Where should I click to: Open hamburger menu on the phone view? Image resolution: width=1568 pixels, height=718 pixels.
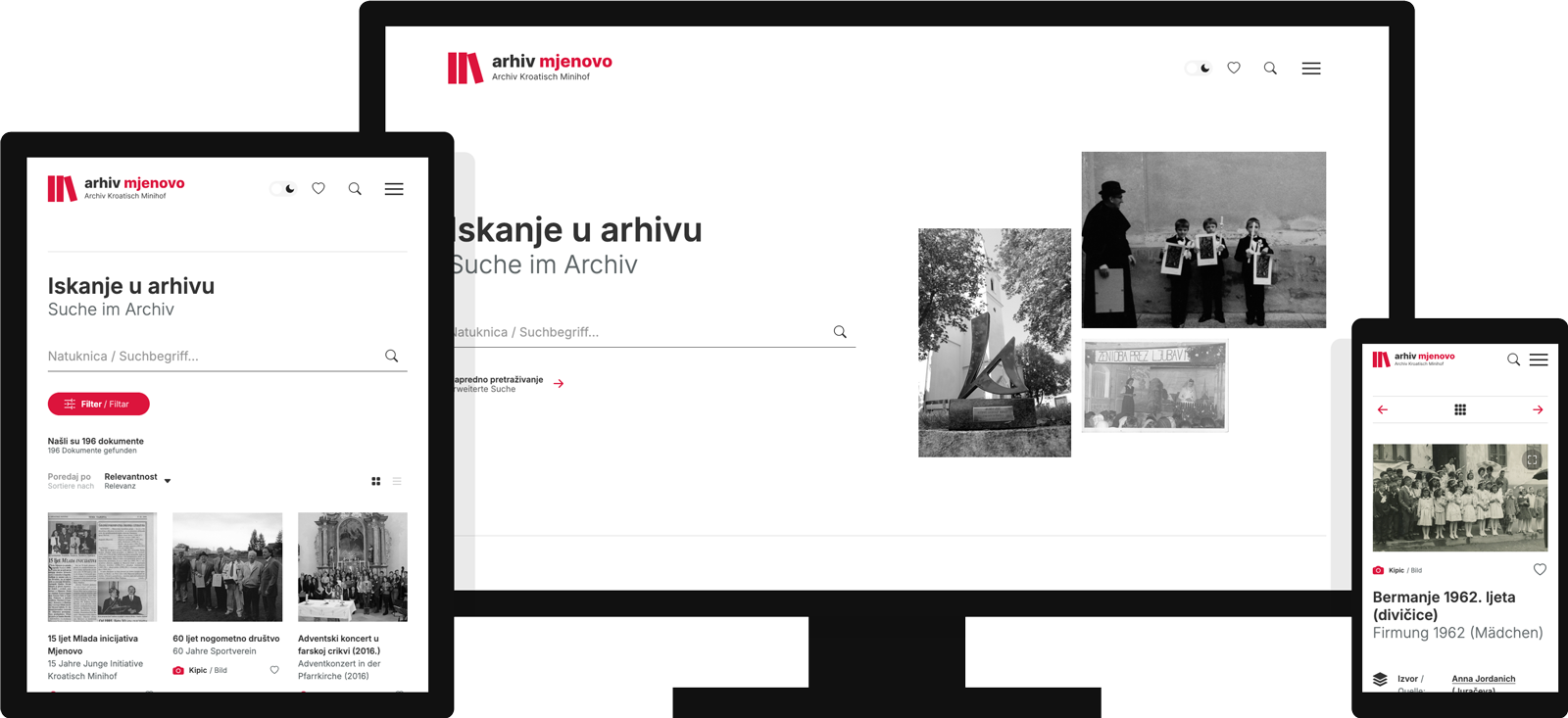pos(1539,359)
